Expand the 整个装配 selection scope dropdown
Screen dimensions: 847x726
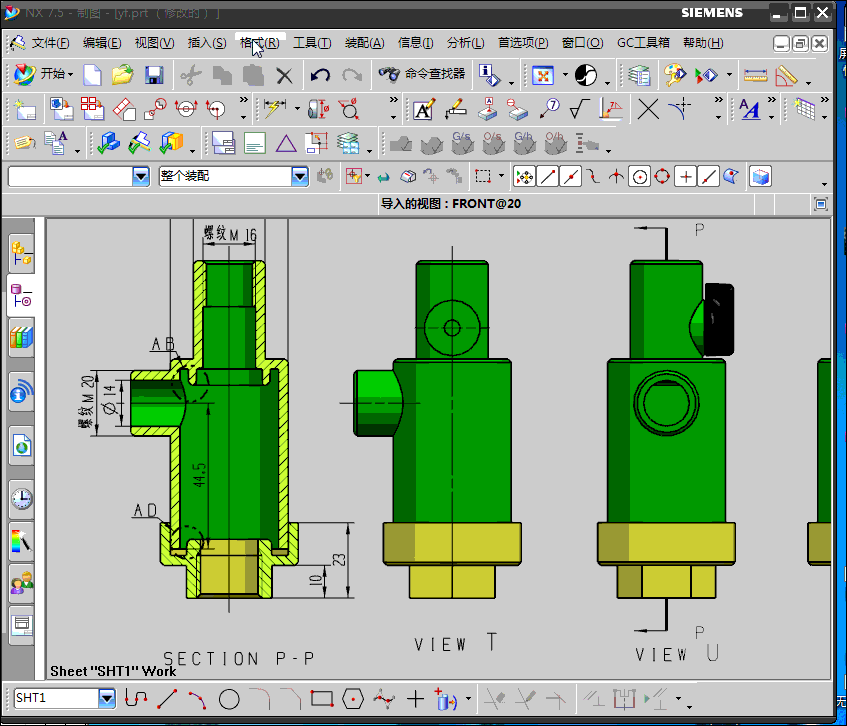click(x=300, y=176)
